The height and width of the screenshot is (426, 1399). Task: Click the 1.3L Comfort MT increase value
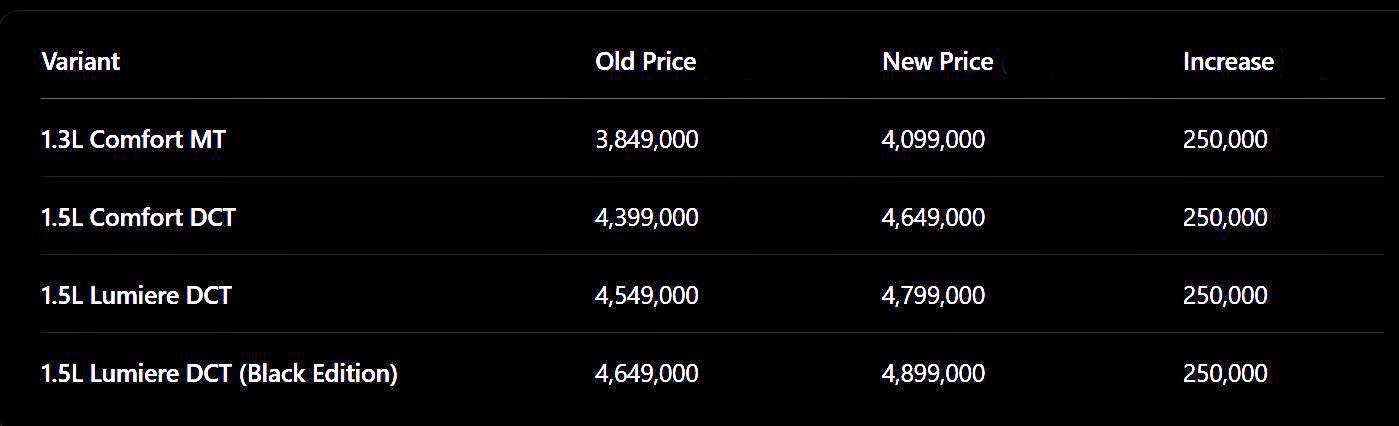click(1225, 140)
